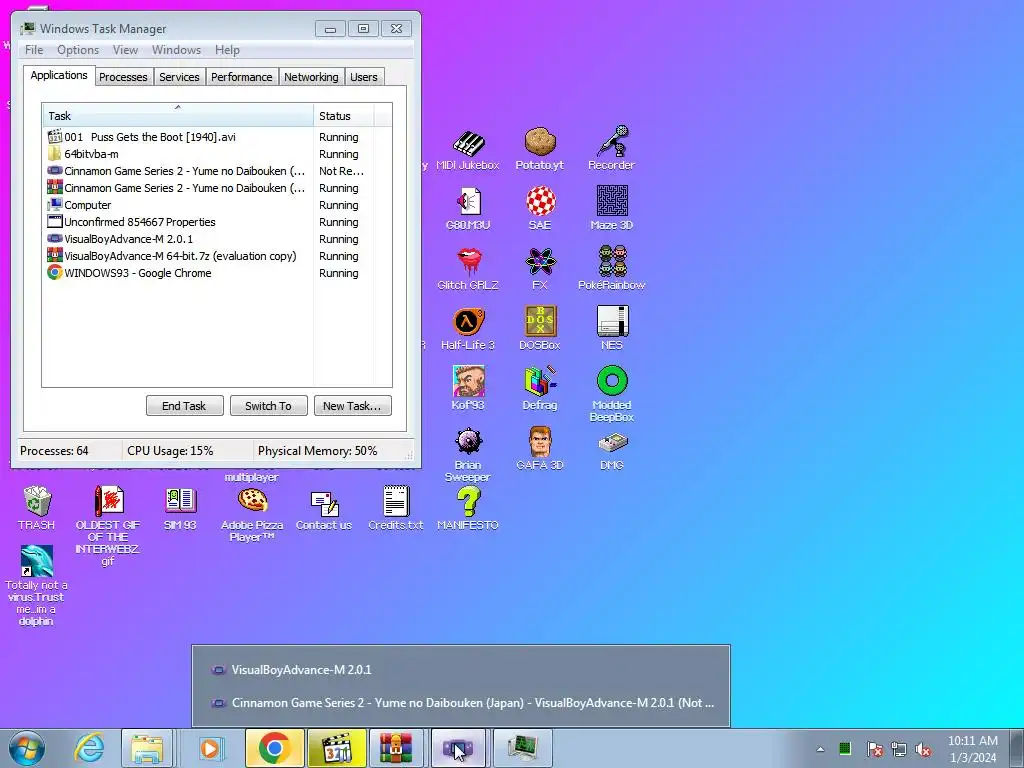The image size is (1024, 768).
Task: Choose Cinnamon Game Series entry in taskbar preview list
Action: (461, 703)
